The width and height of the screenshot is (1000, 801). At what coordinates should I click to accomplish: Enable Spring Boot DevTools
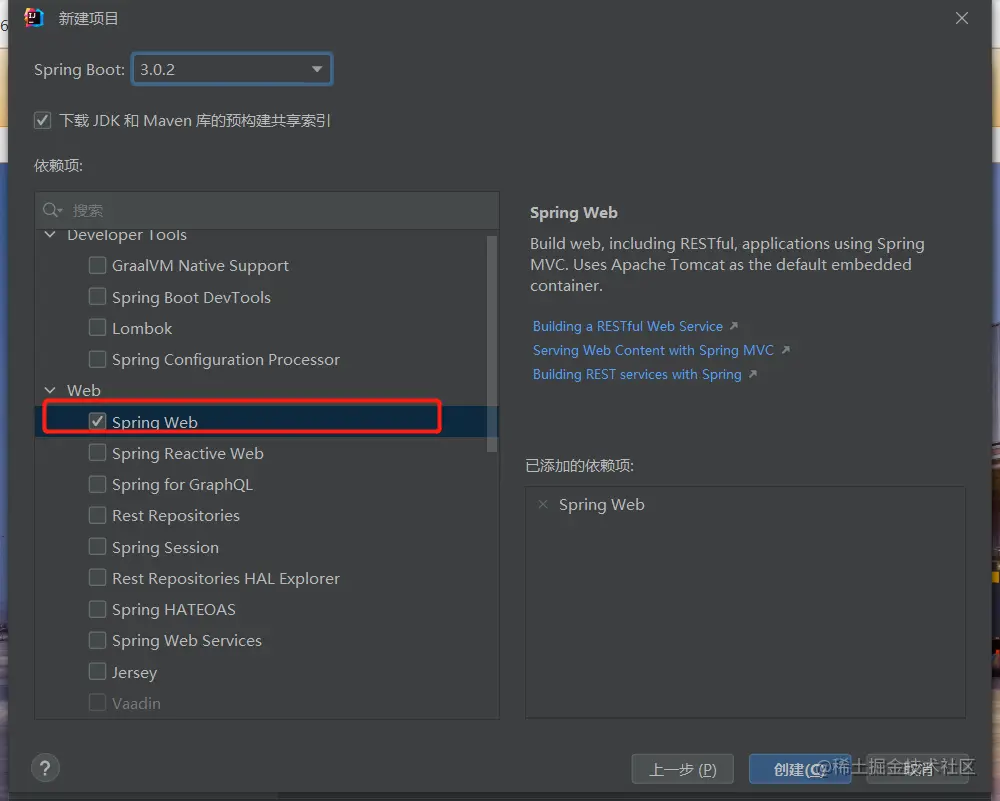(98, 297)
